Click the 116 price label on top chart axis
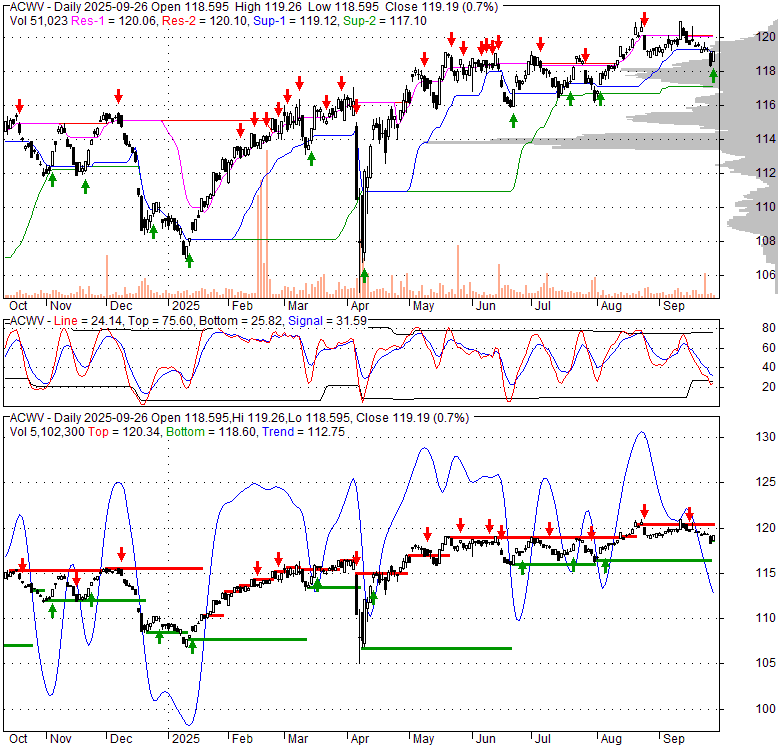 coord(766,105)
